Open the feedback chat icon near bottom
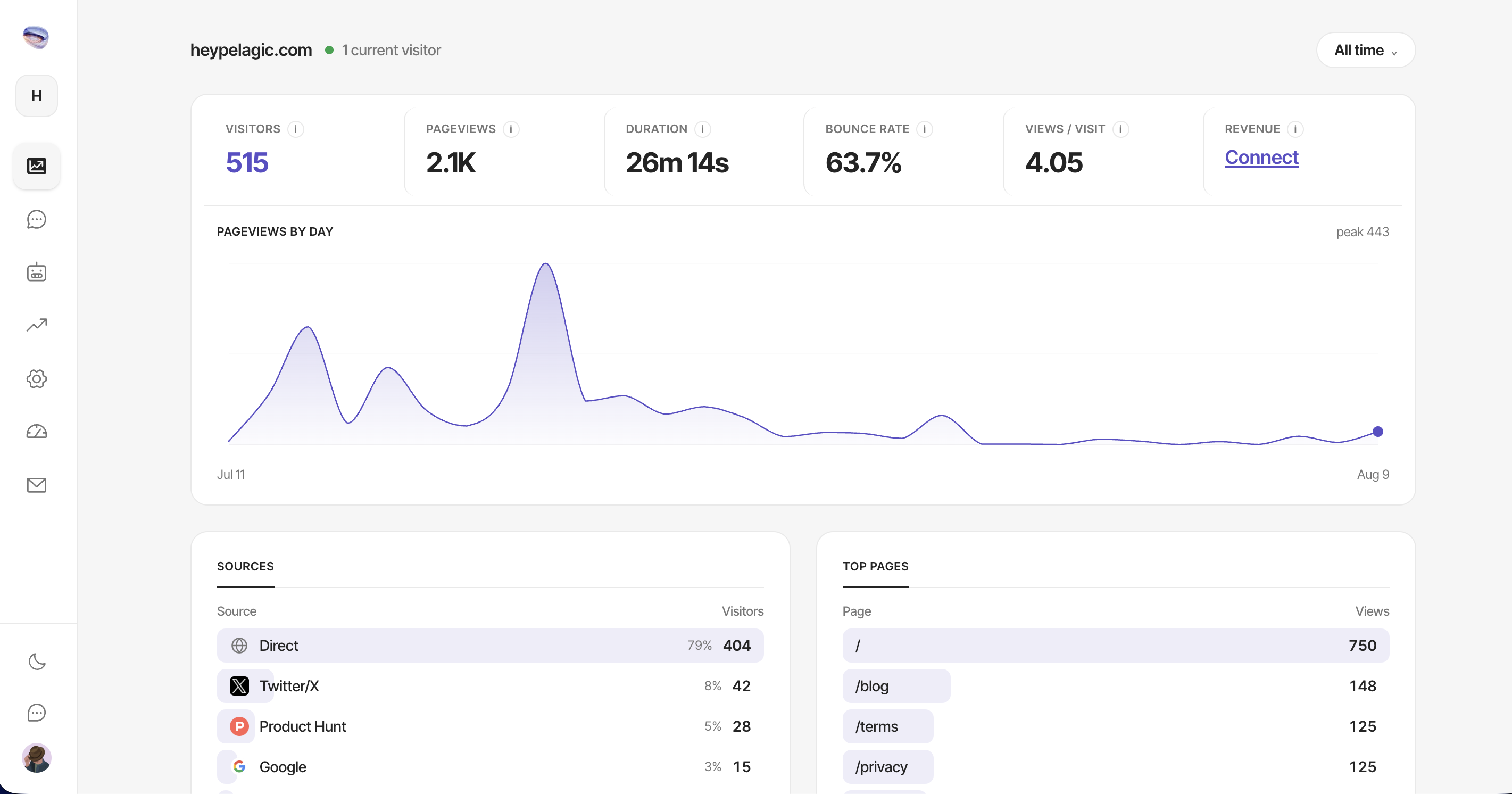The height and width of the screenshot is (794, 1512). click(x=36, y=713)
